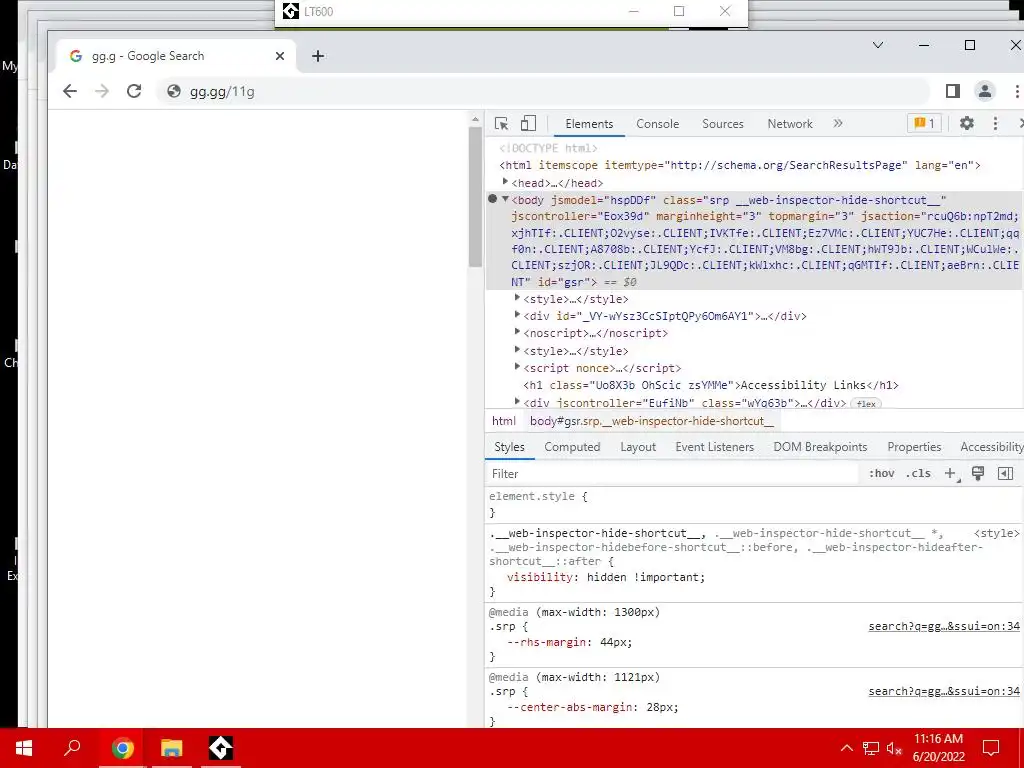Screen dimensions: 1024x768
Task: Click the styles Filter input field
Action: (673, 473)
